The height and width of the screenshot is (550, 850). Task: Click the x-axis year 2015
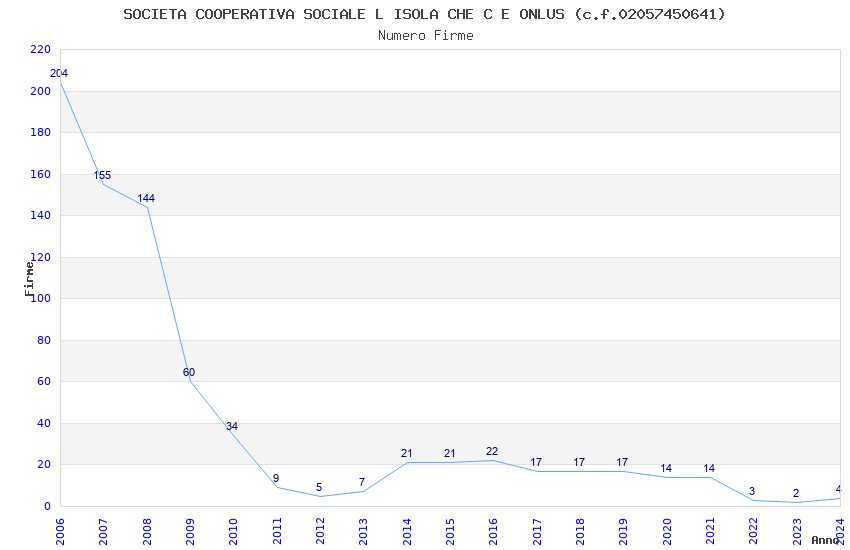click(x=450, y=532)
